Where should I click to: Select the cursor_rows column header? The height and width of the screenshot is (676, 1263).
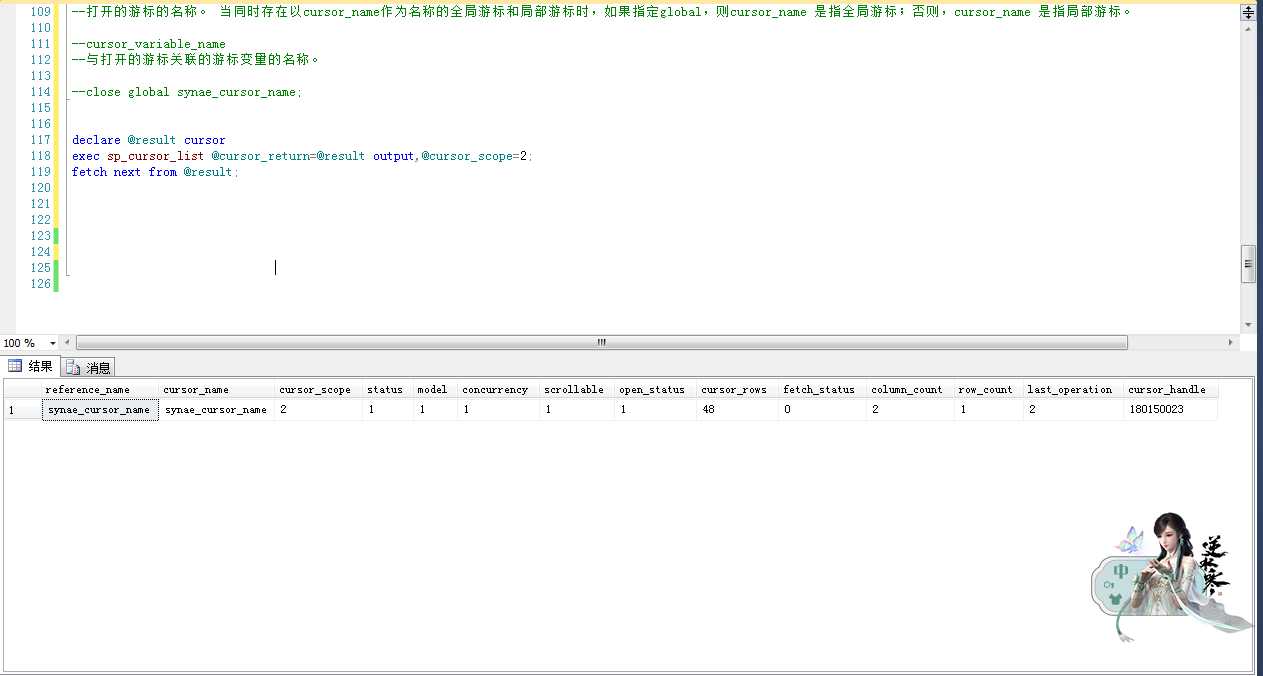click(x=738, y=390)
